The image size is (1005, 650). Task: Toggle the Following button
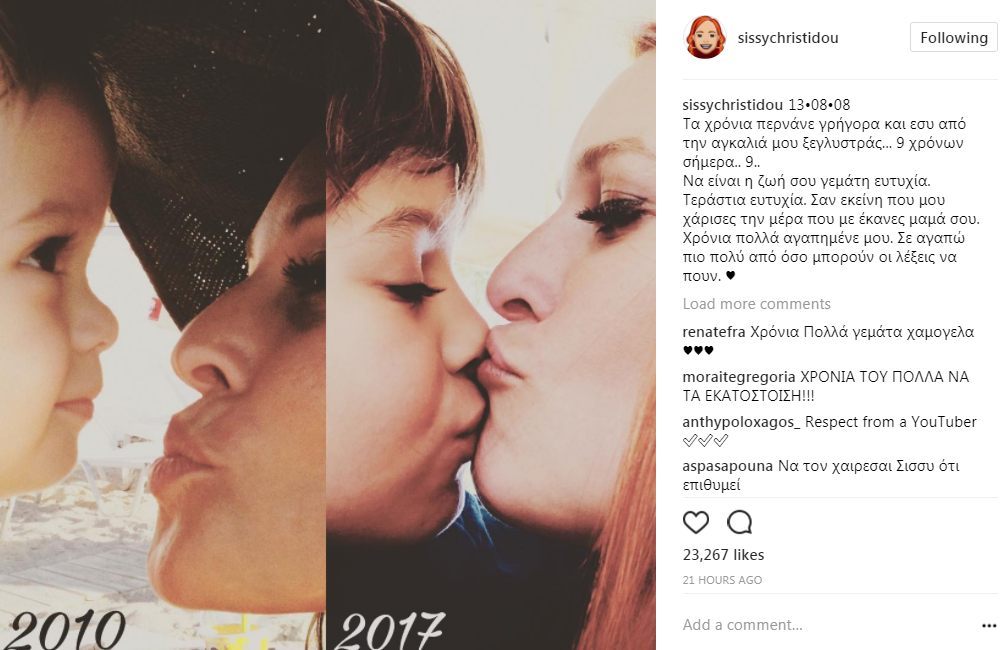tap(953, 38)
